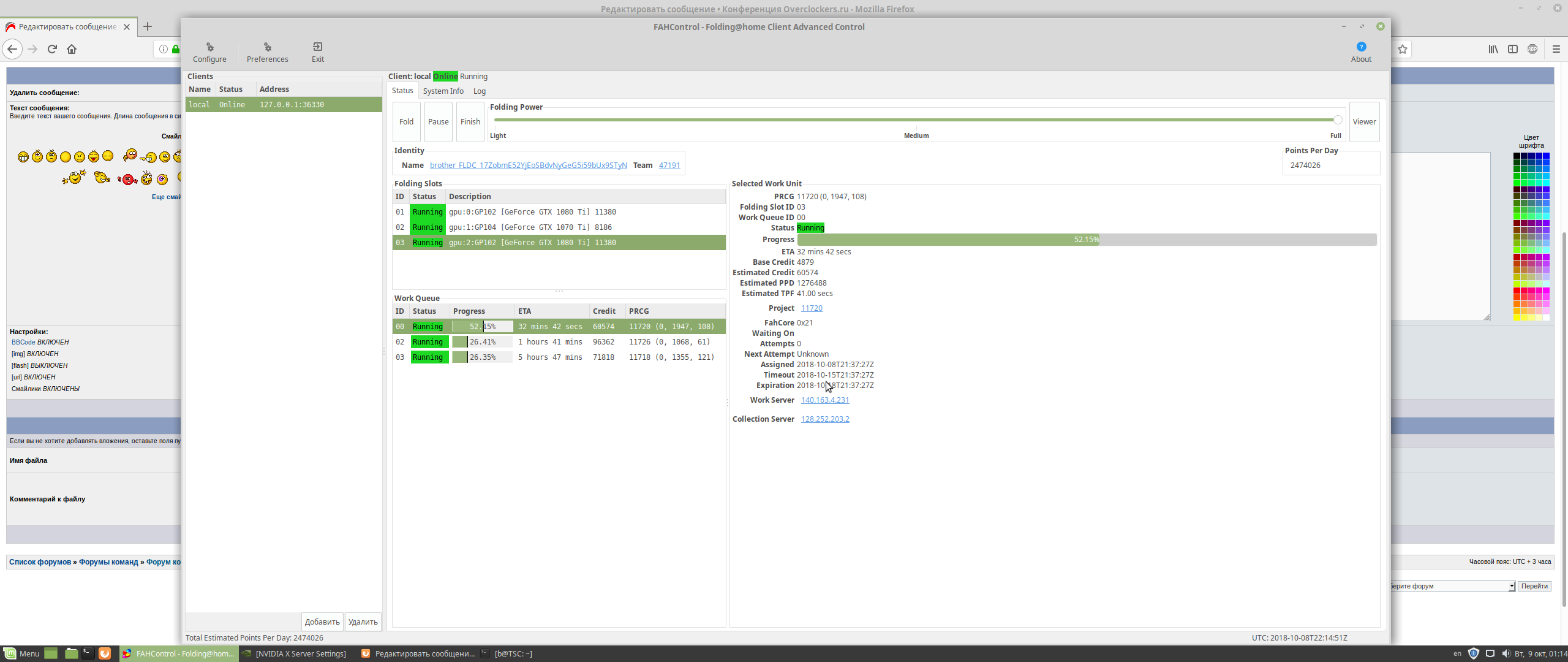The height and width of the screenshot is (662, 1568).
Task: Click the Exit toolbar icon
Action: click(317, 52)
